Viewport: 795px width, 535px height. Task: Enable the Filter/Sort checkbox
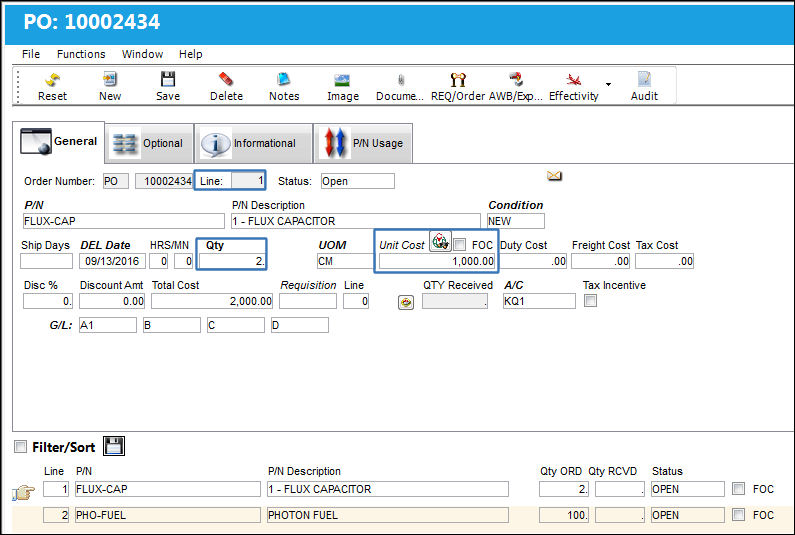click(x=20, y=447)
